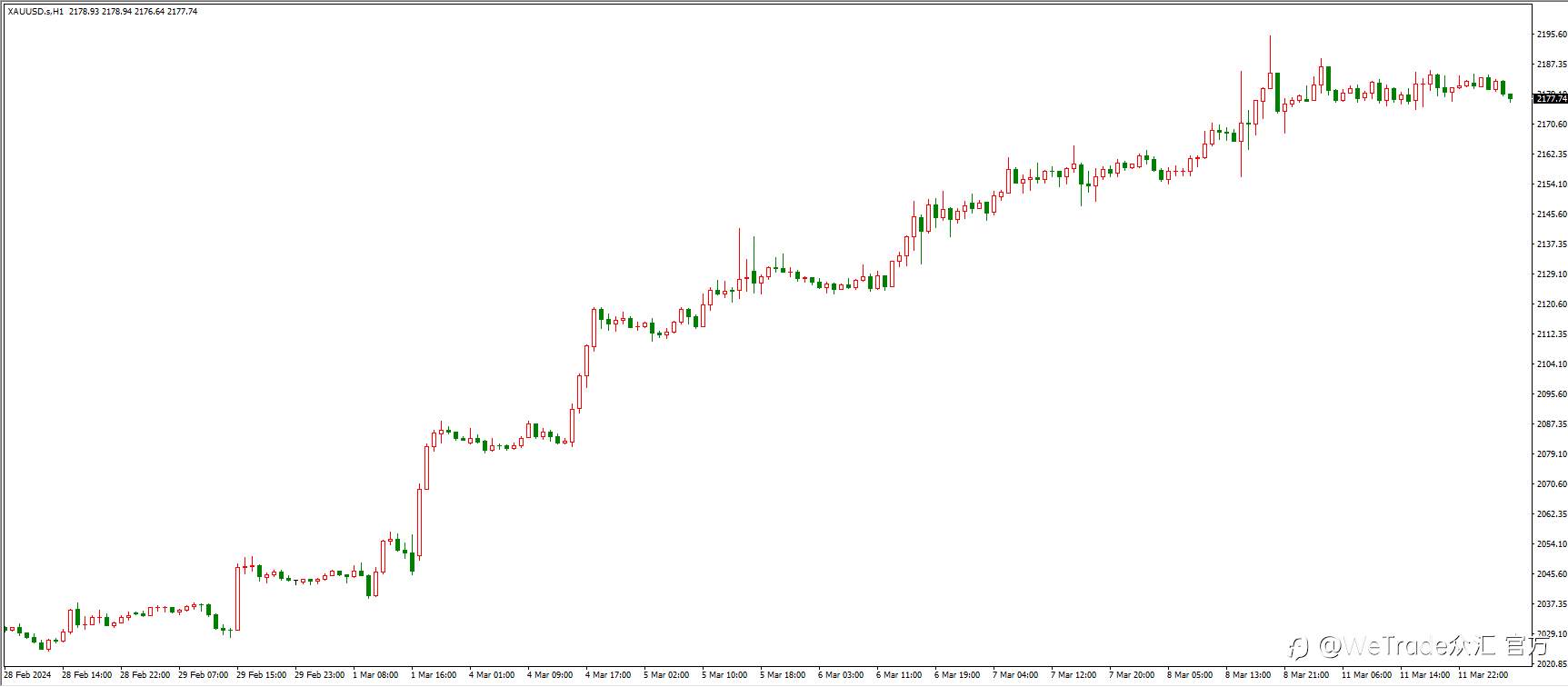Click the 2037.35 price axis label

click(1552, 604)
